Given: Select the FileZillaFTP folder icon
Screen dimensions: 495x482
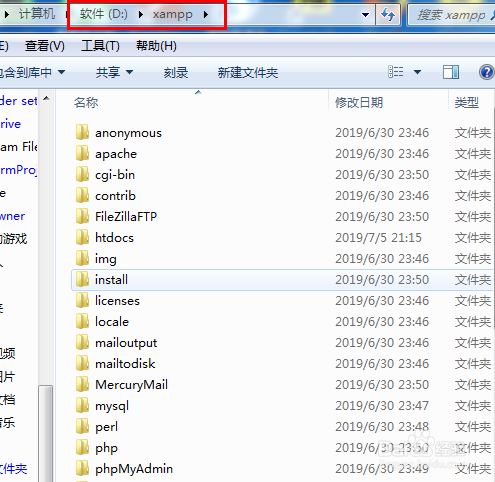Looking at the screenshot, I should click(x=82, y=217).
